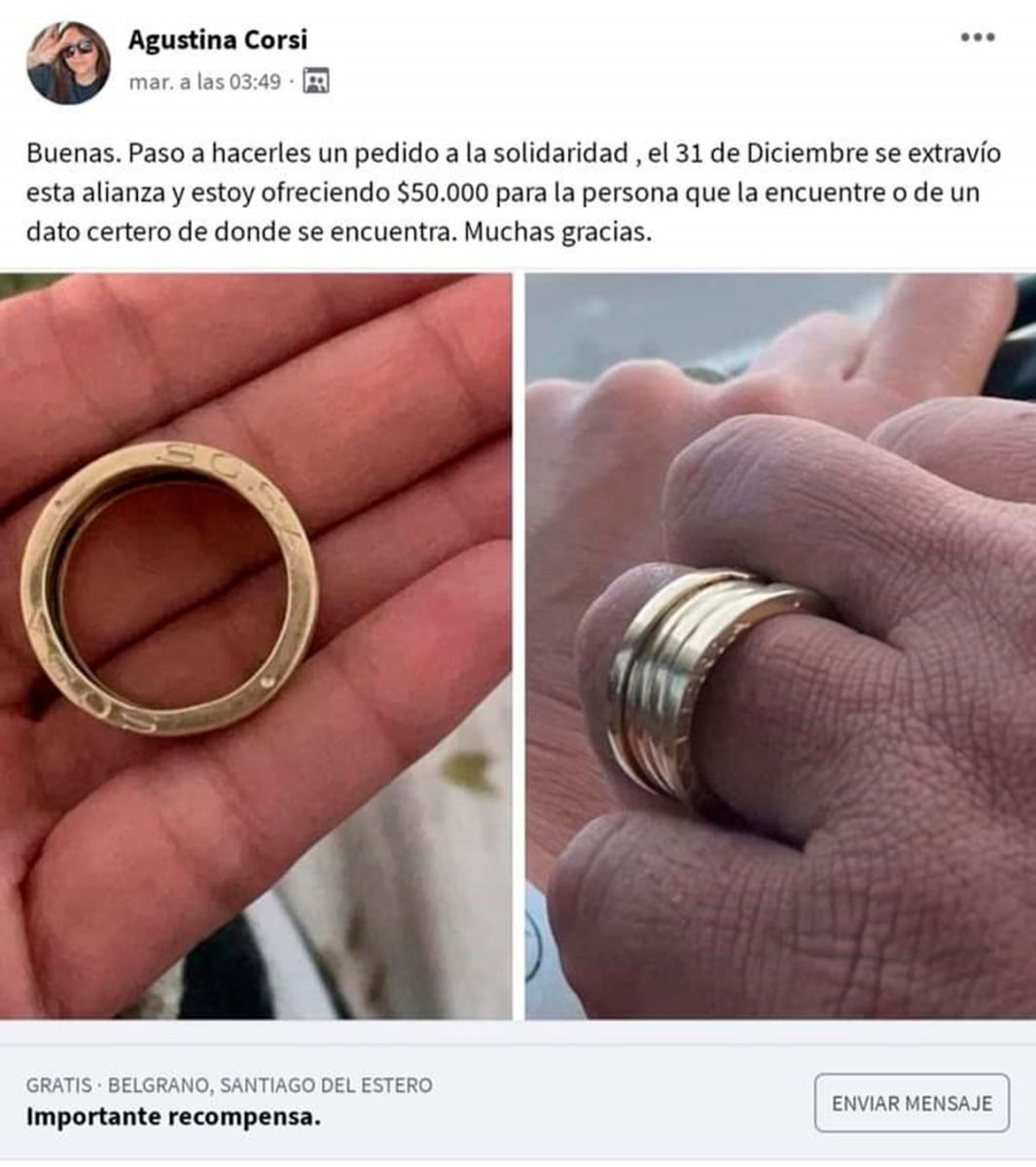Click the engraved gold ring in left photo
The width and height of the screenshot is (1036, 1167).
(x=170, y=587)
